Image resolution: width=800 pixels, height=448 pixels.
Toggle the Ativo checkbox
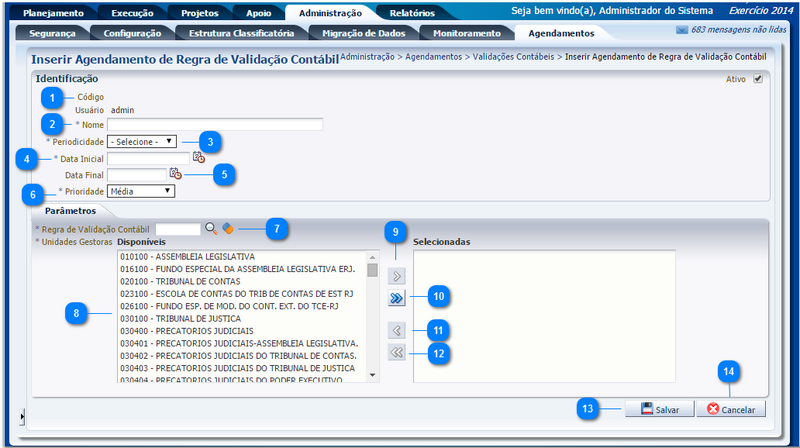click(758, 80)
